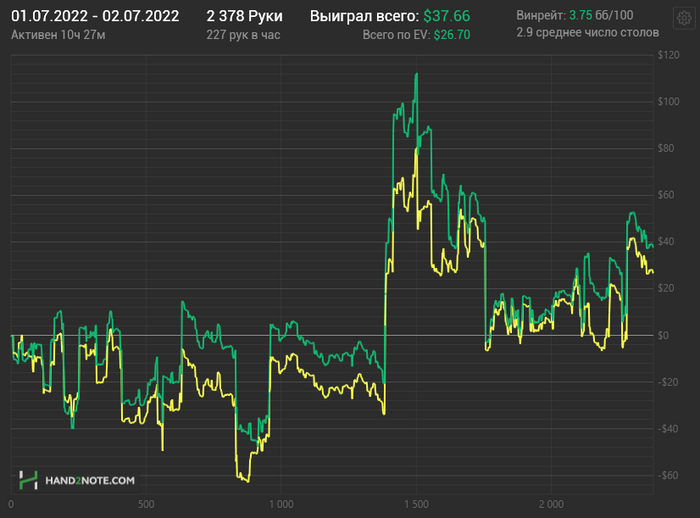Click the -$40 y-axis label
Screen dimensions: 700x518
click(x=668, y=429)
